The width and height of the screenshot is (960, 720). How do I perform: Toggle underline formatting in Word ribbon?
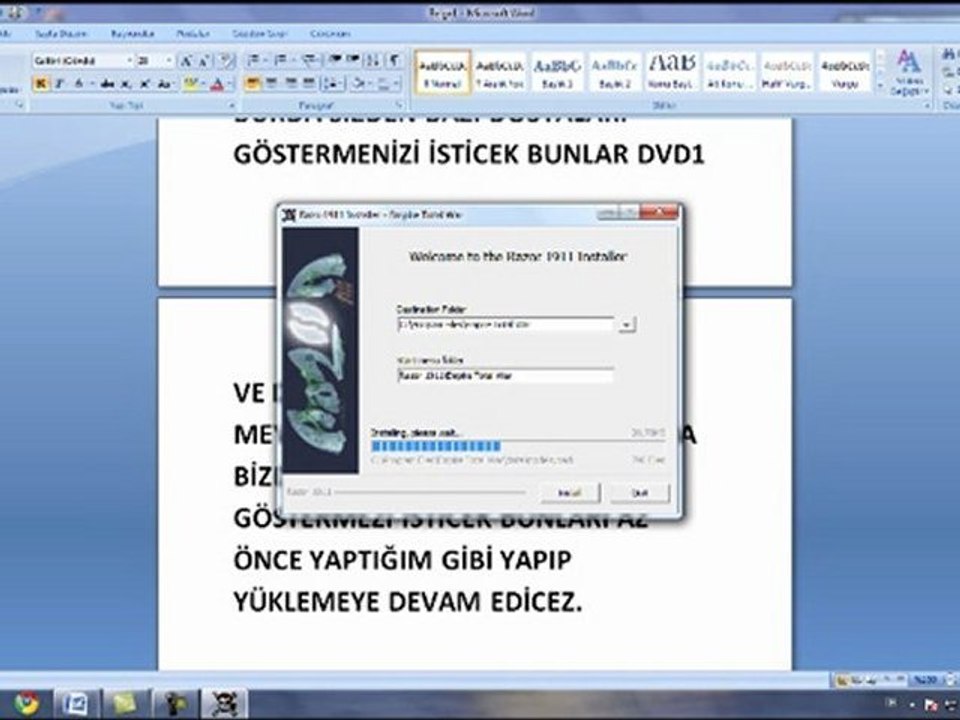pyautogui.click(x=78, y=84)
